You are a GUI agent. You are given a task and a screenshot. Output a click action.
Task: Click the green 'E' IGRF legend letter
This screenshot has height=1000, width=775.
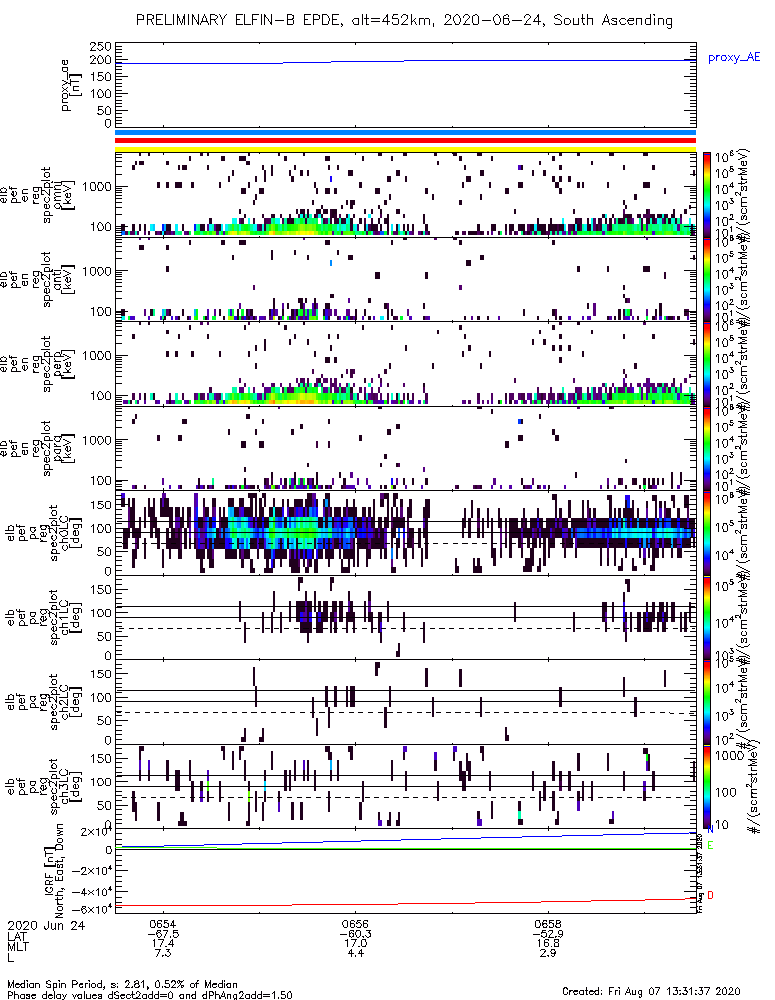tap(711, 846)
